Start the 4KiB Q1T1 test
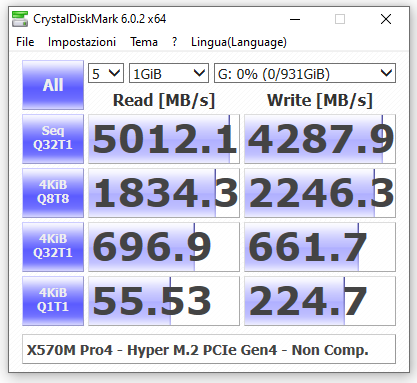Image resolution: width=417 pixels, height=383 pixels. pyautogui.click(x=53, y=301)
